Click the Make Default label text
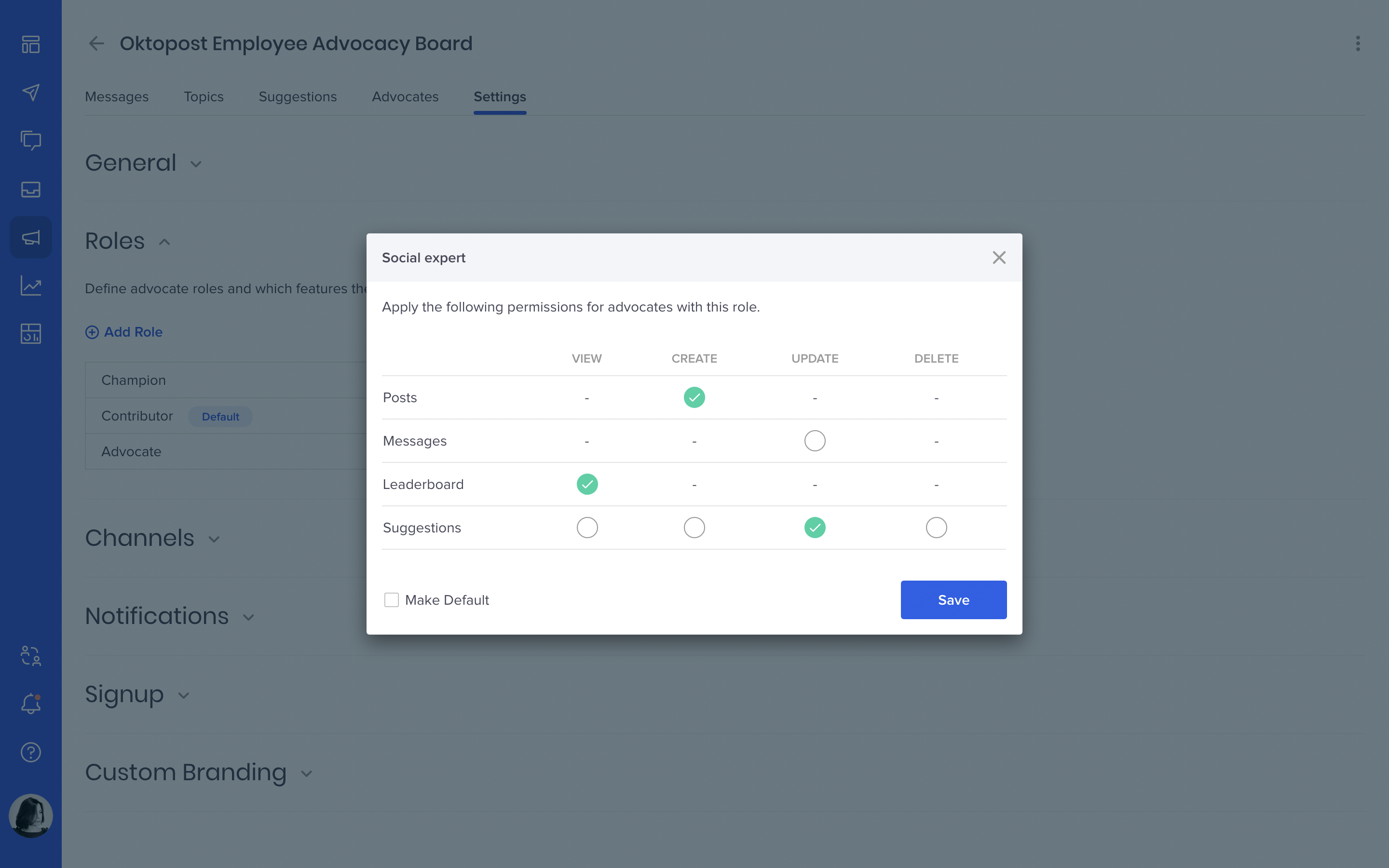Screen dimensions: 1389x868 click(447, 600)
